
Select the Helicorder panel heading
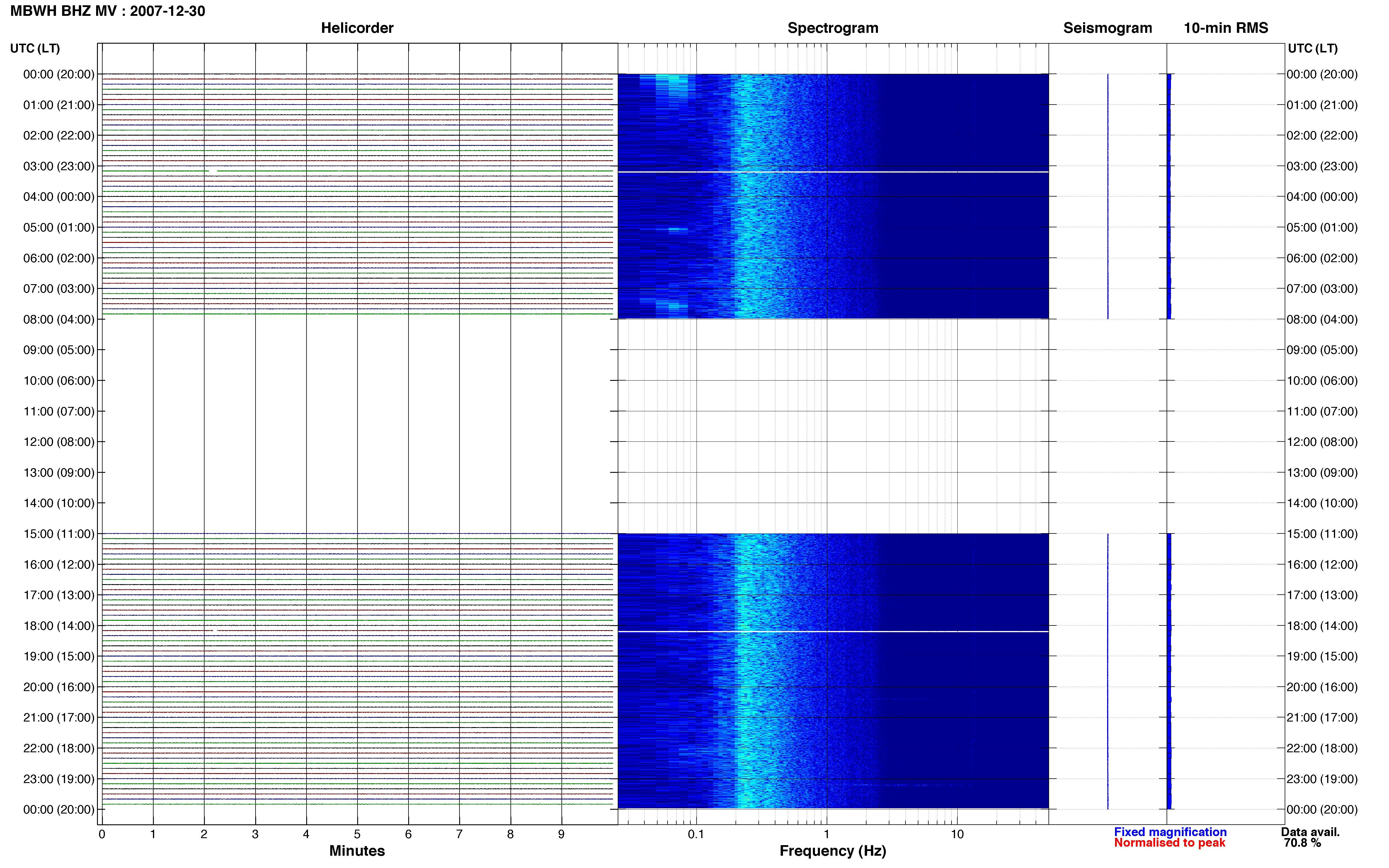coord(357,28)
